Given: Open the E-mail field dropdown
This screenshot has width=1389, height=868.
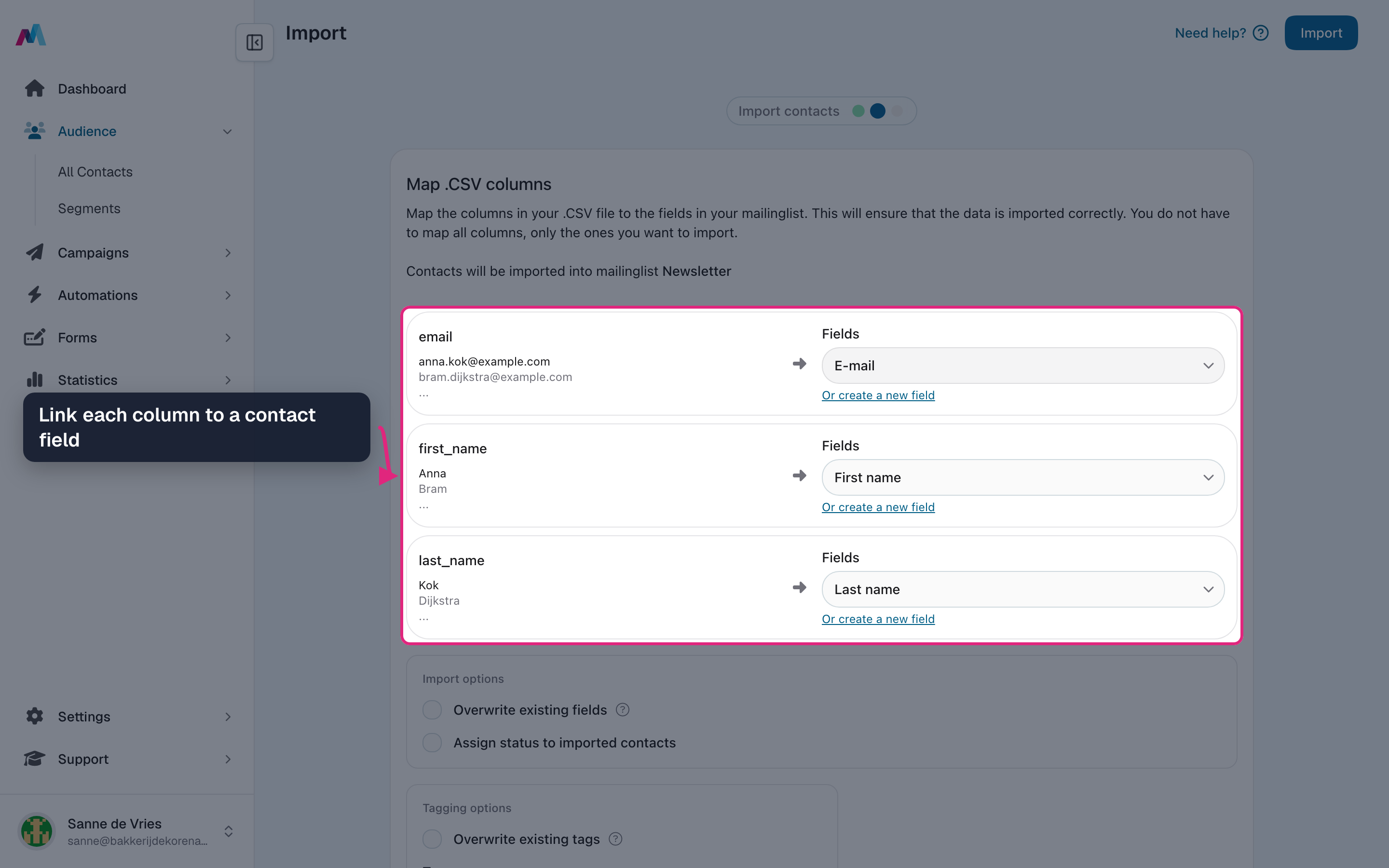Looking at the screenshot, I should pos(1023,366).
